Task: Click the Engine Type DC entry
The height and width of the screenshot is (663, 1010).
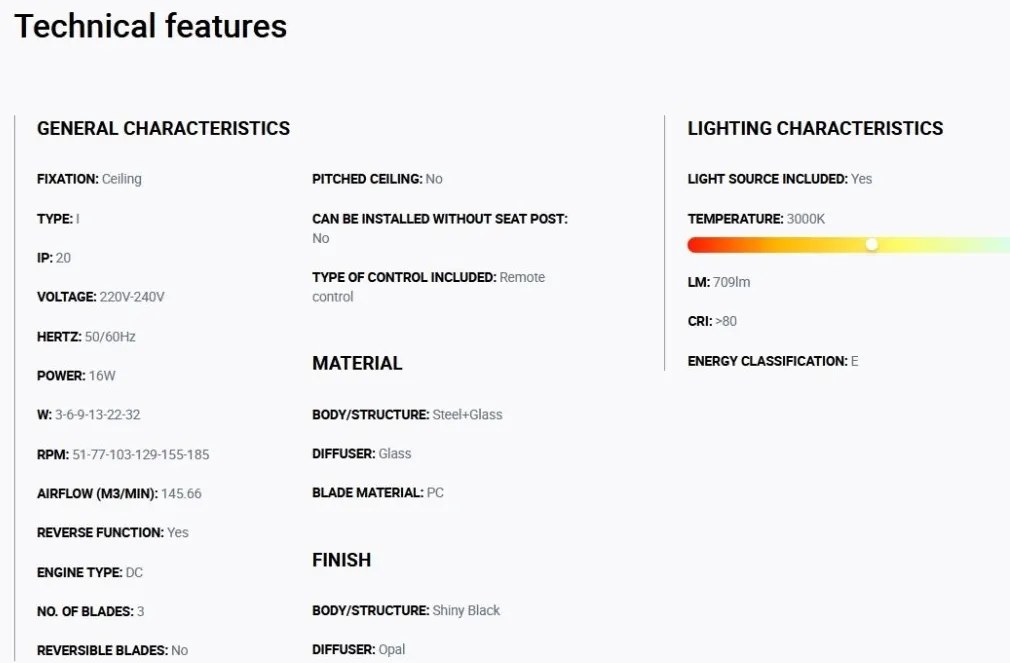Action: pyautogui.click(x=88, y=572)
